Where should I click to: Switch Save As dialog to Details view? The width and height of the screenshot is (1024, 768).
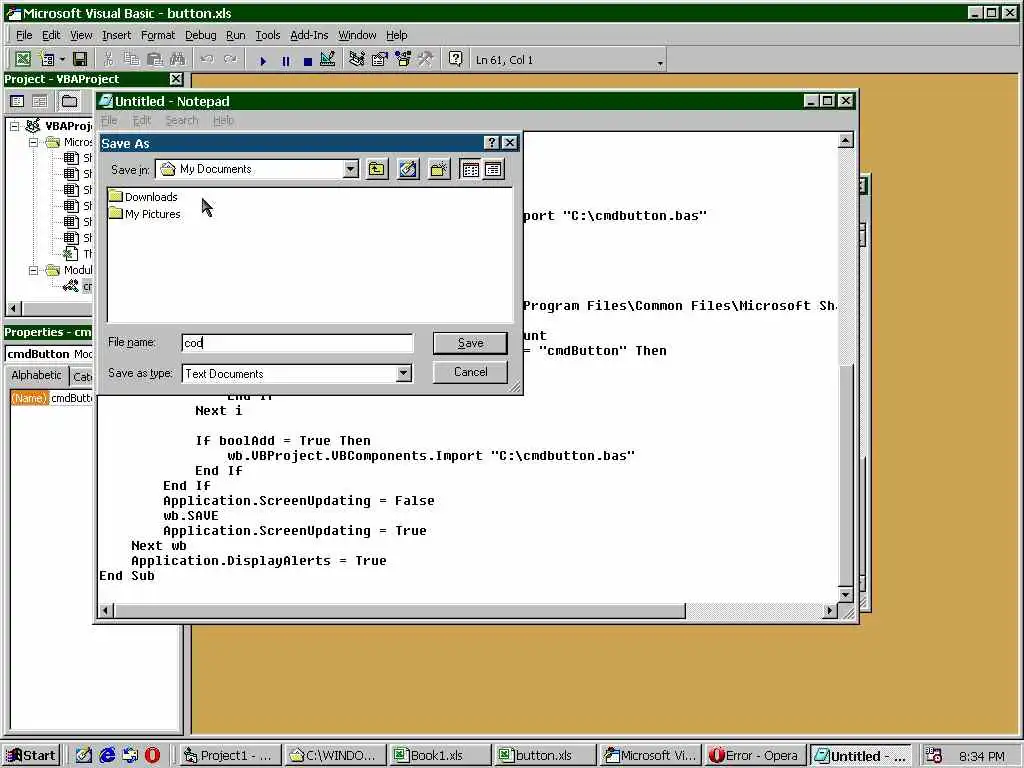(494, 170)
